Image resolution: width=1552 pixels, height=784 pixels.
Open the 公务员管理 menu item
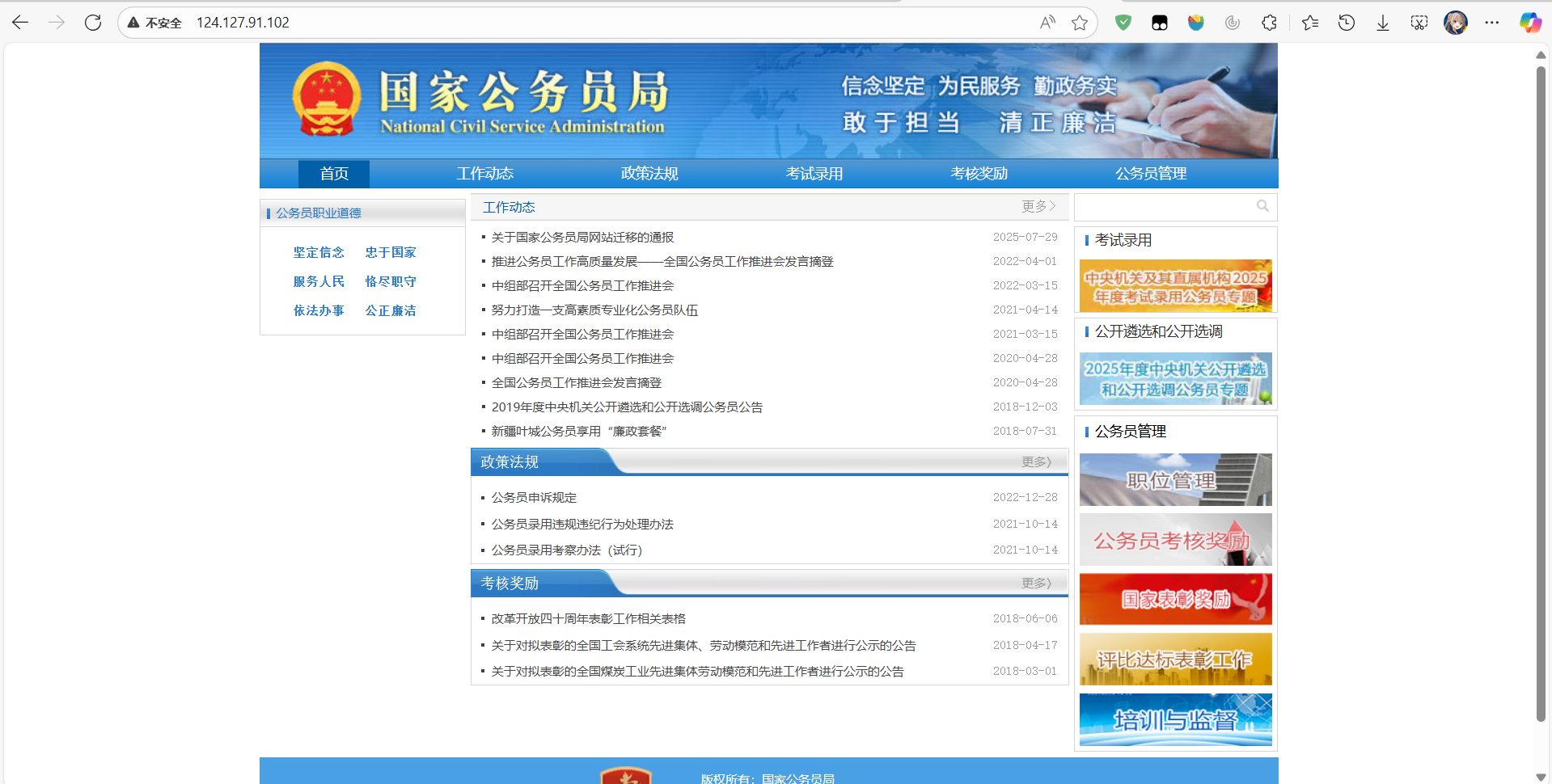[1150, 173]
